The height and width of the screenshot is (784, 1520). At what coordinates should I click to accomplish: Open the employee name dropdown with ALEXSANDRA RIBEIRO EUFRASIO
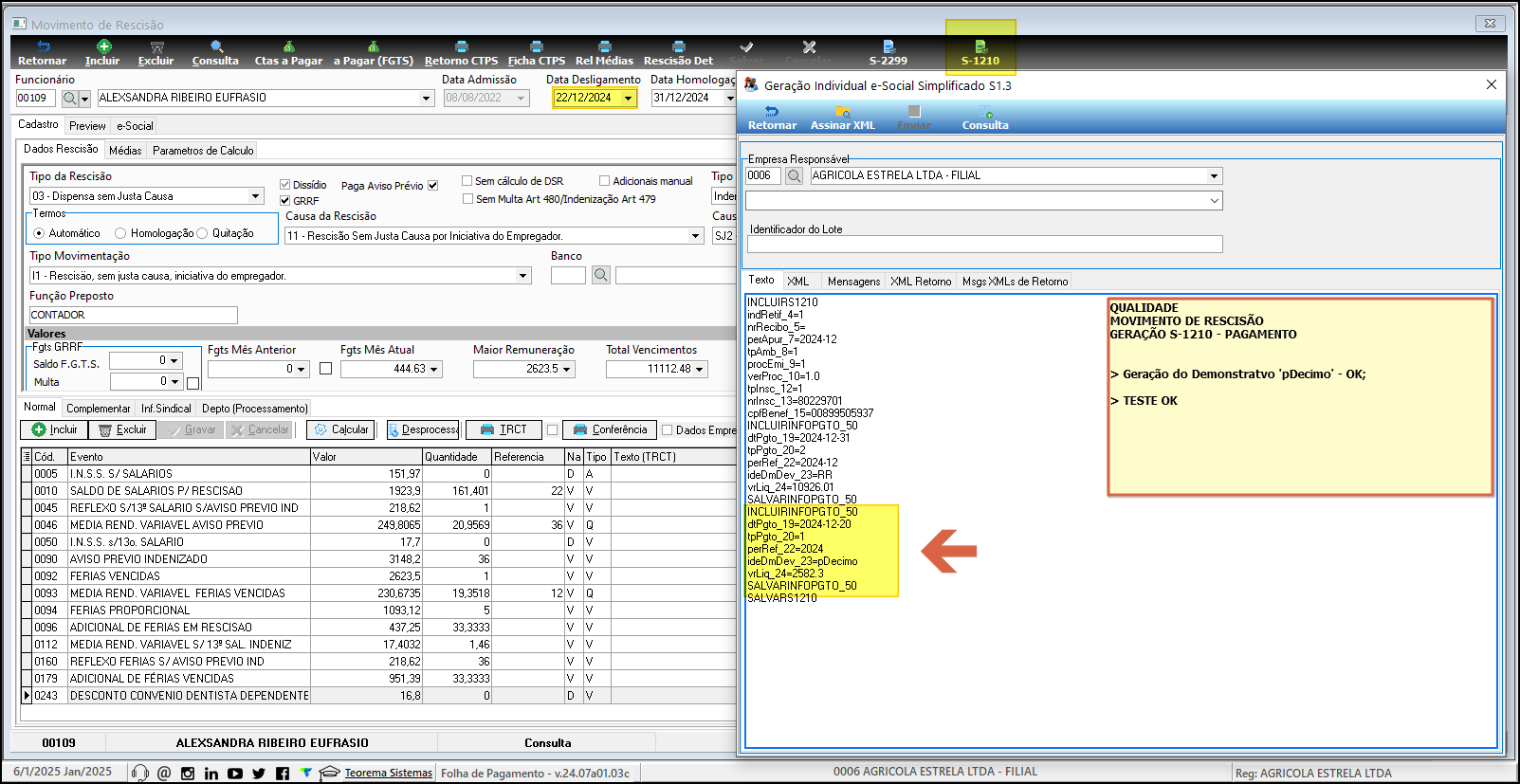coord(426,98)
